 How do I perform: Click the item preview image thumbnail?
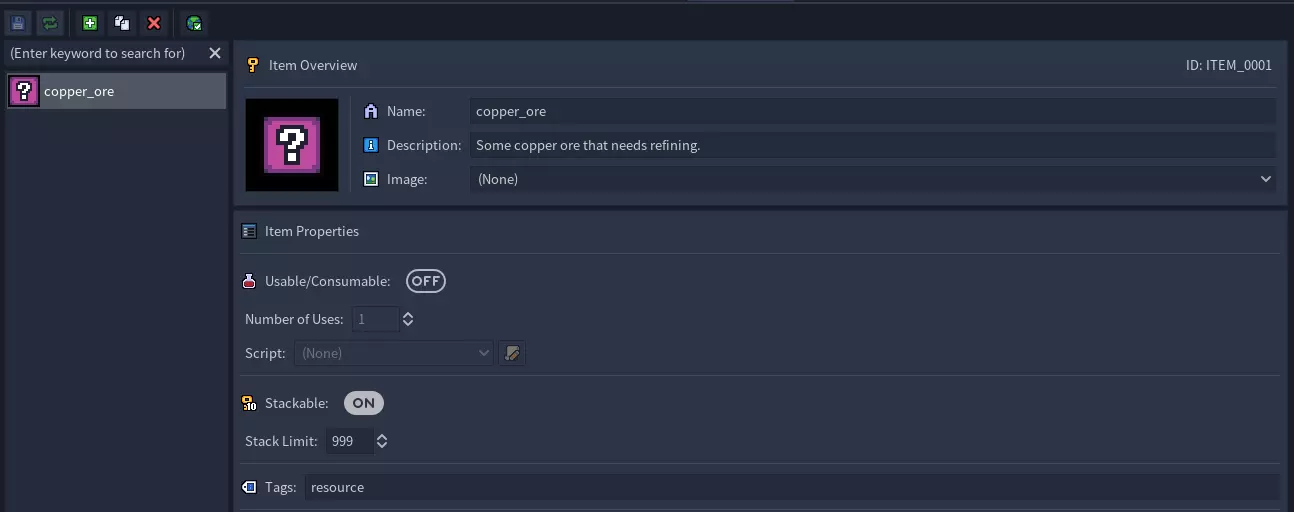click(292, 145)
